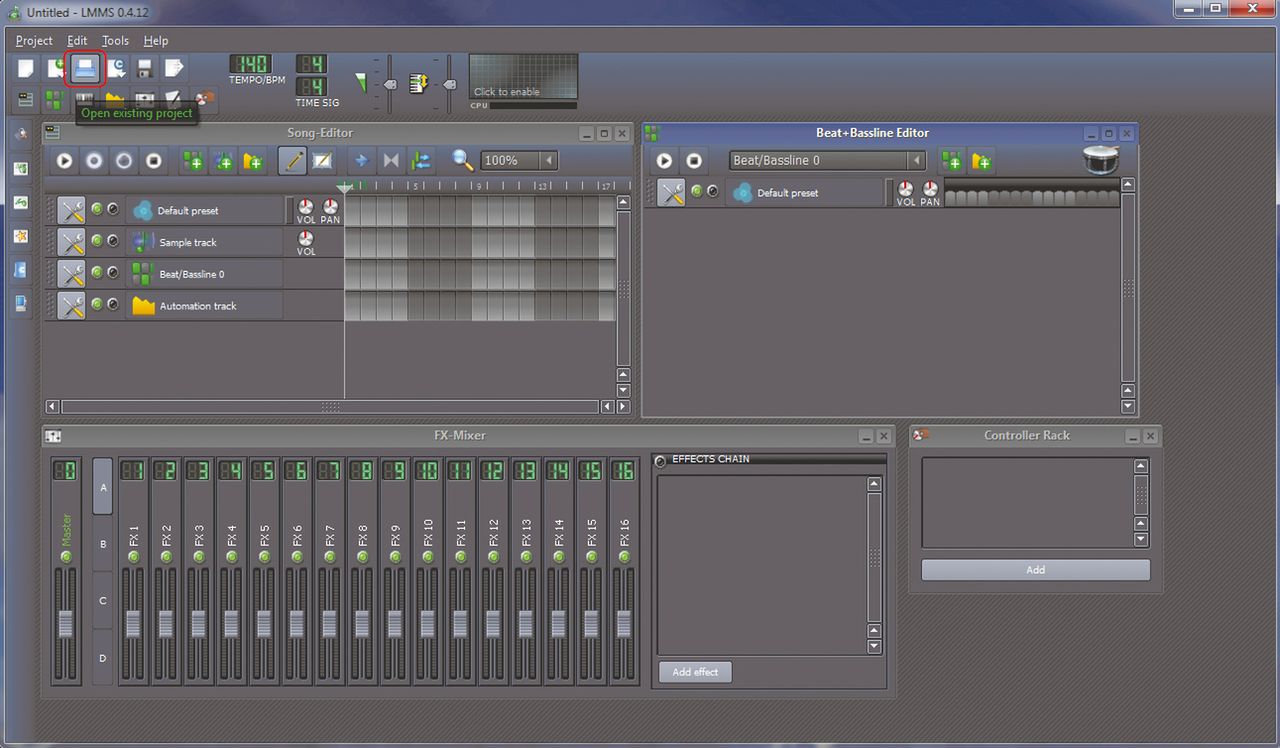The image size is (1280, 748).
Task: Mute Default preset in Beat+Bassline Editor
Action: click(697, 191)
